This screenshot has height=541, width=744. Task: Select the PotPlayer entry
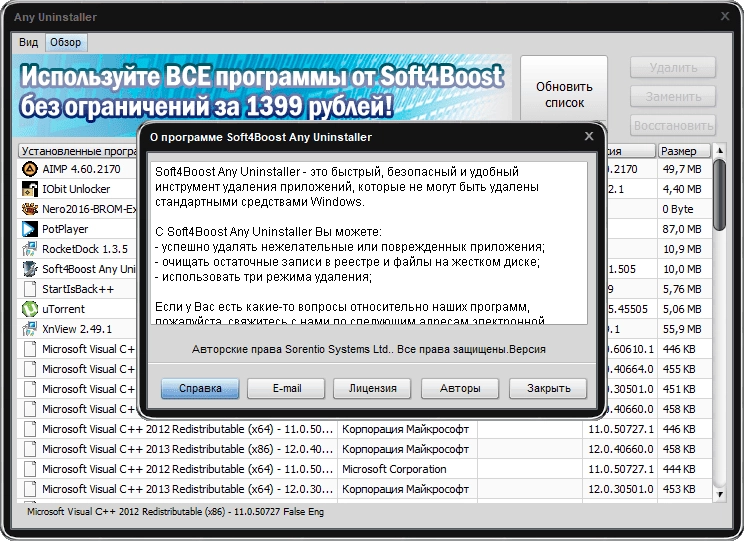click(x=65, y=229)
